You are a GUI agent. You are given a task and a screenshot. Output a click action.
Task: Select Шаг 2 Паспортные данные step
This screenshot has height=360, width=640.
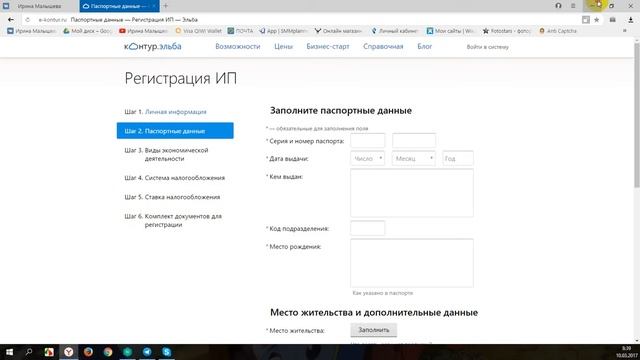tap(175, 131)
